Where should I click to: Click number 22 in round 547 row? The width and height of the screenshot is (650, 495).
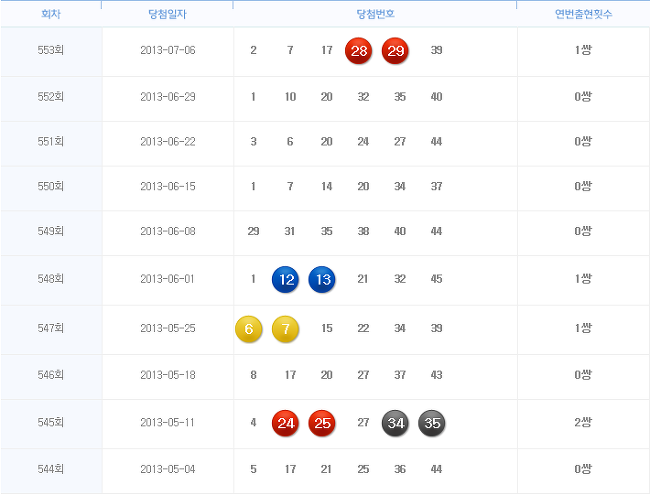[x=363, y=328]
